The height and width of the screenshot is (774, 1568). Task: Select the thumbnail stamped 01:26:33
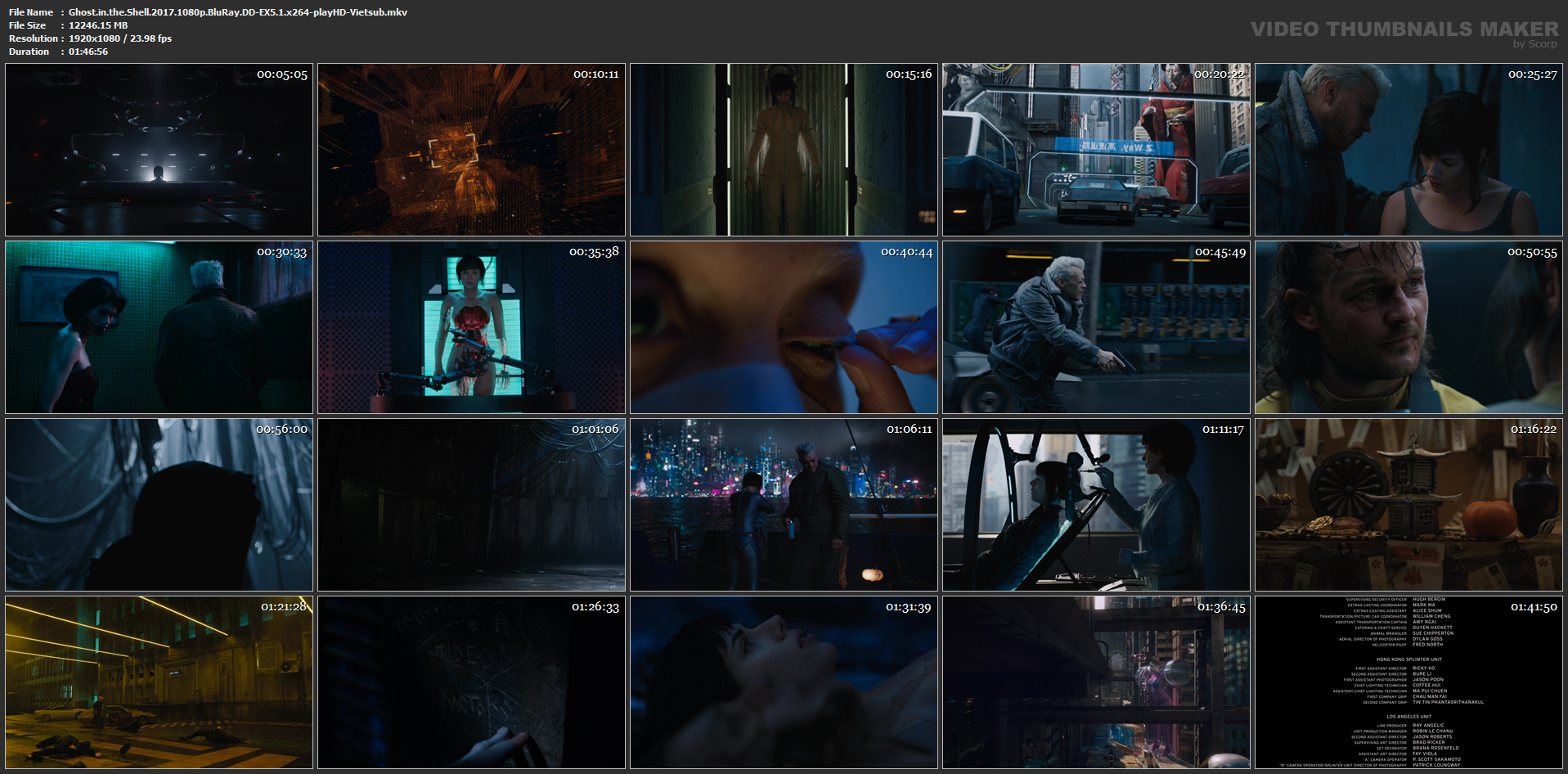471,682
